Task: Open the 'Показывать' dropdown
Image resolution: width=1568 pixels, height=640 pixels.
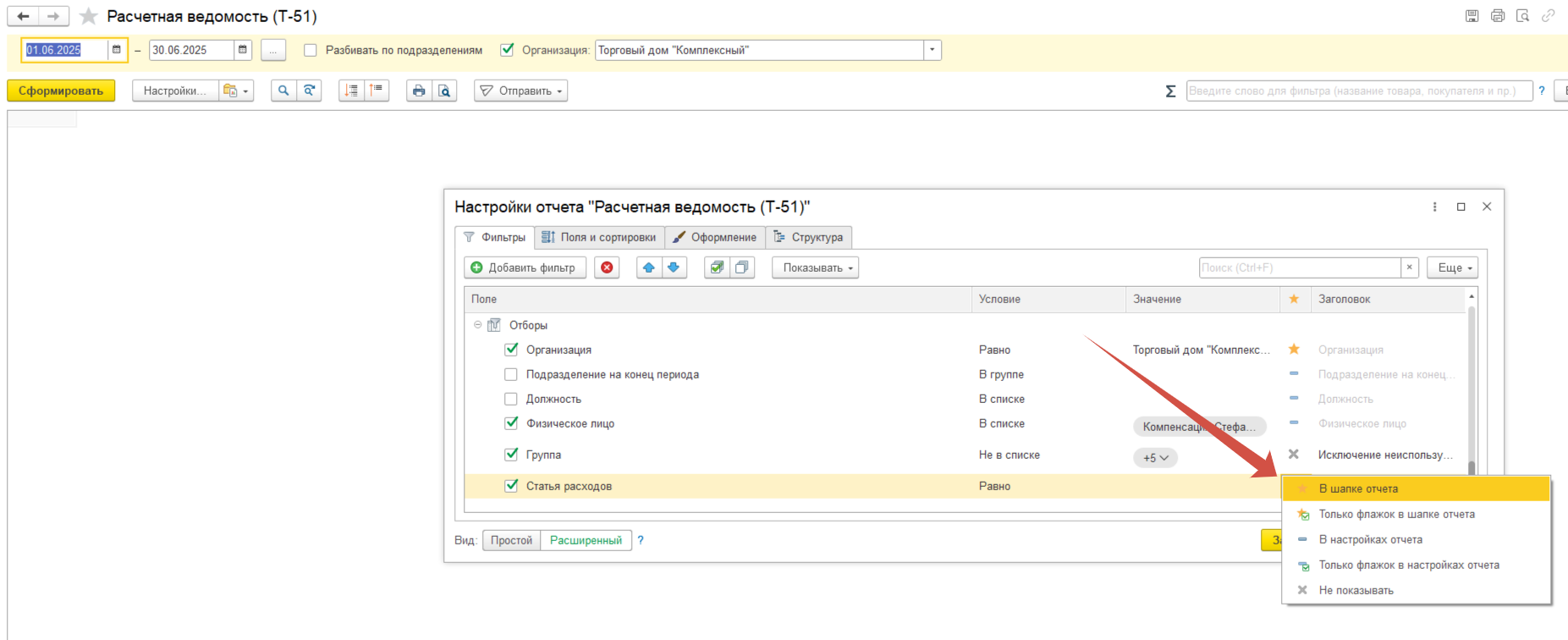Action: pos(815,268)
